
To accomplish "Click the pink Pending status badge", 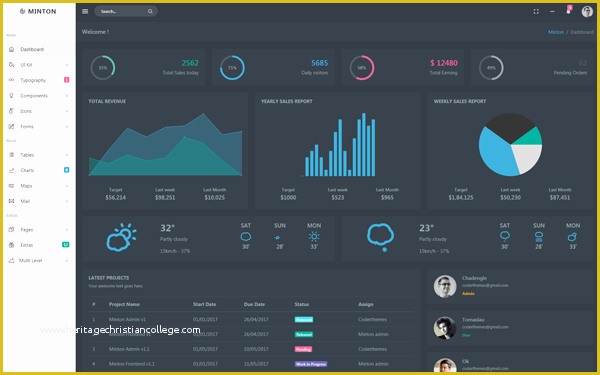I will pyautogui.click(x=303, y=349).
